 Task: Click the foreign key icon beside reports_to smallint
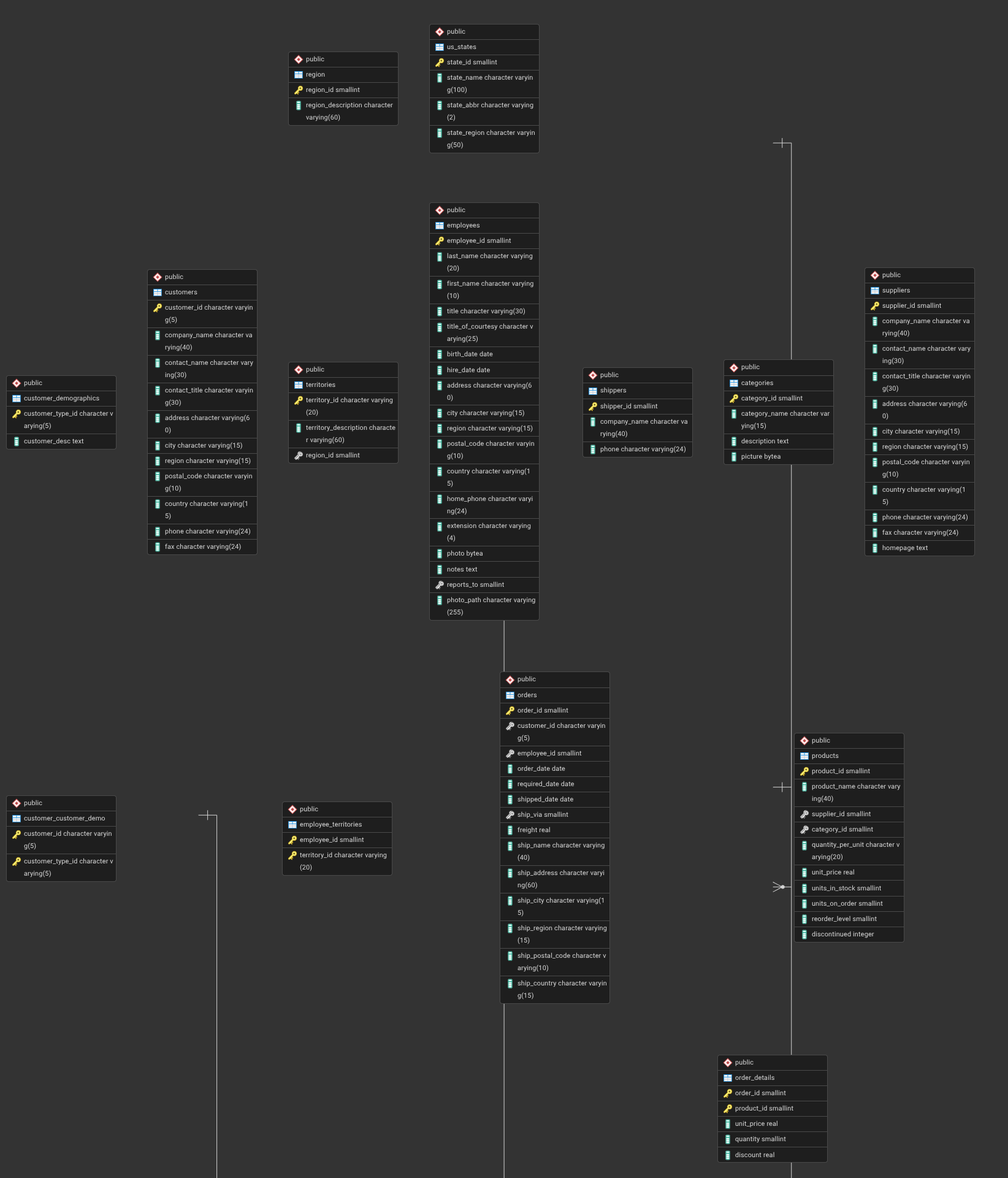click(x=440, y=585)
